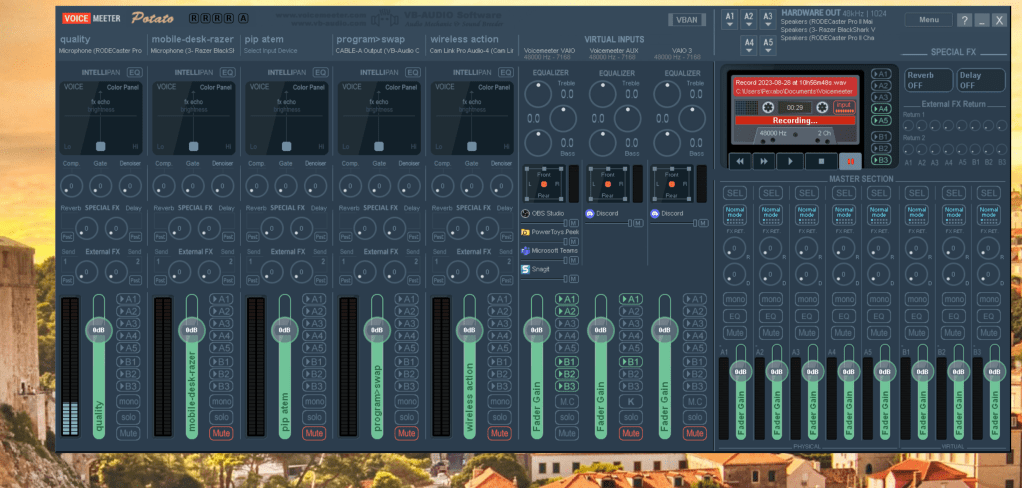Mute Microsoft Teams with its M button
Screen dimensions: 1022x488
[x=574, y=261]
